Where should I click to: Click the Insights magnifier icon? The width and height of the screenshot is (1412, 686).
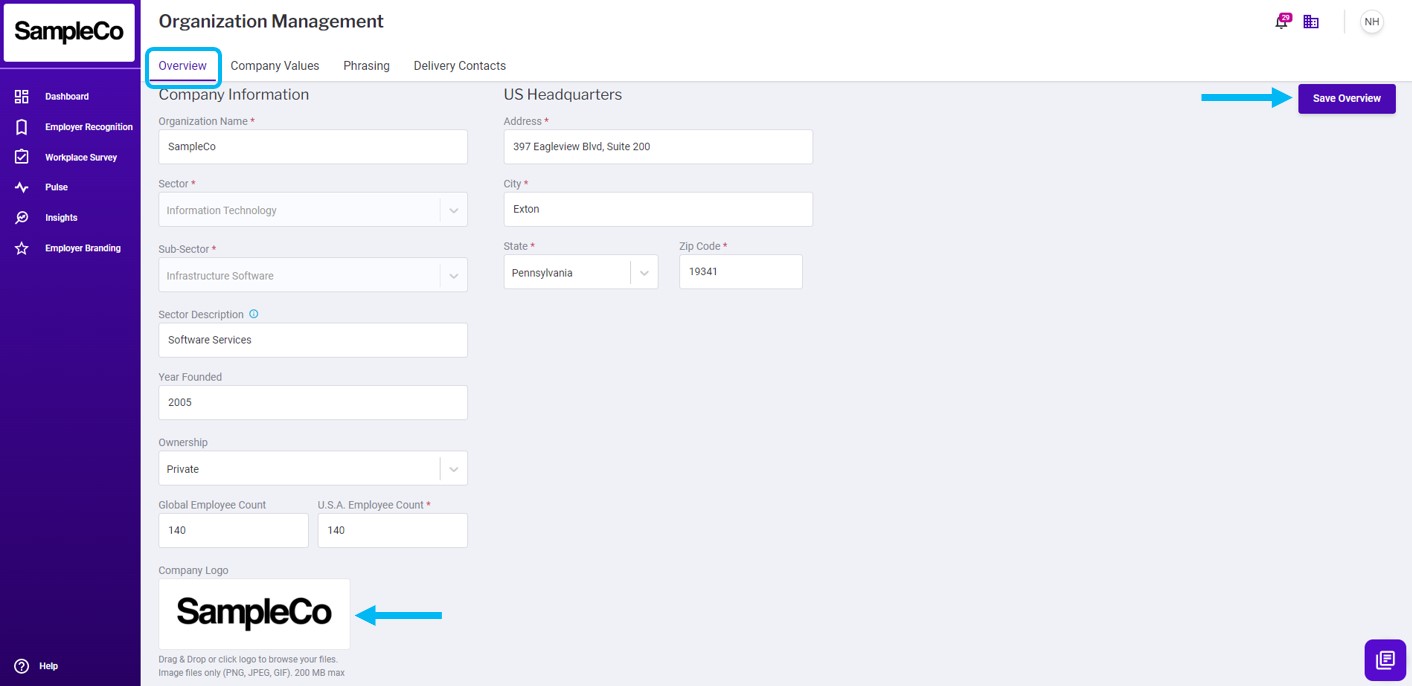pyautogui.click(x=21, y=217)
